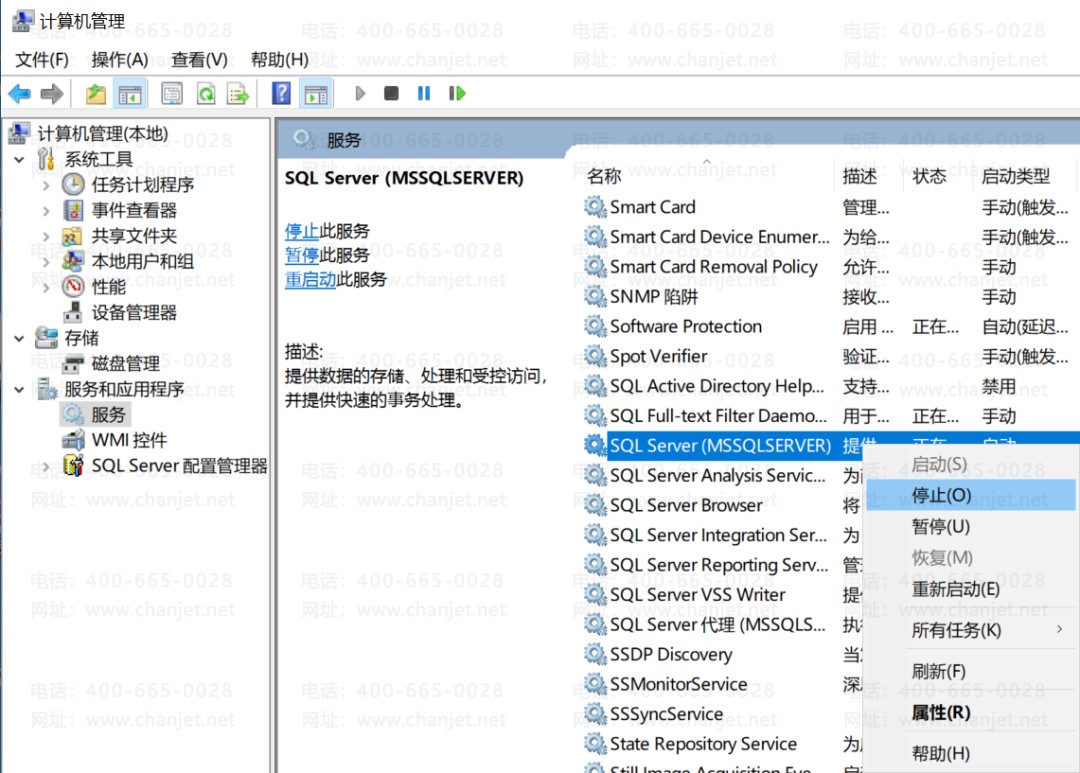Select 性能 tree node

click(109, 287)
